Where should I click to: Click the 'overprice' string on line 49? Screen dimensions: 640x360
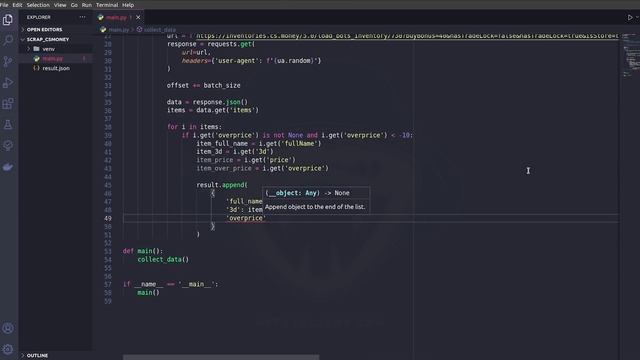coord(246,218)
